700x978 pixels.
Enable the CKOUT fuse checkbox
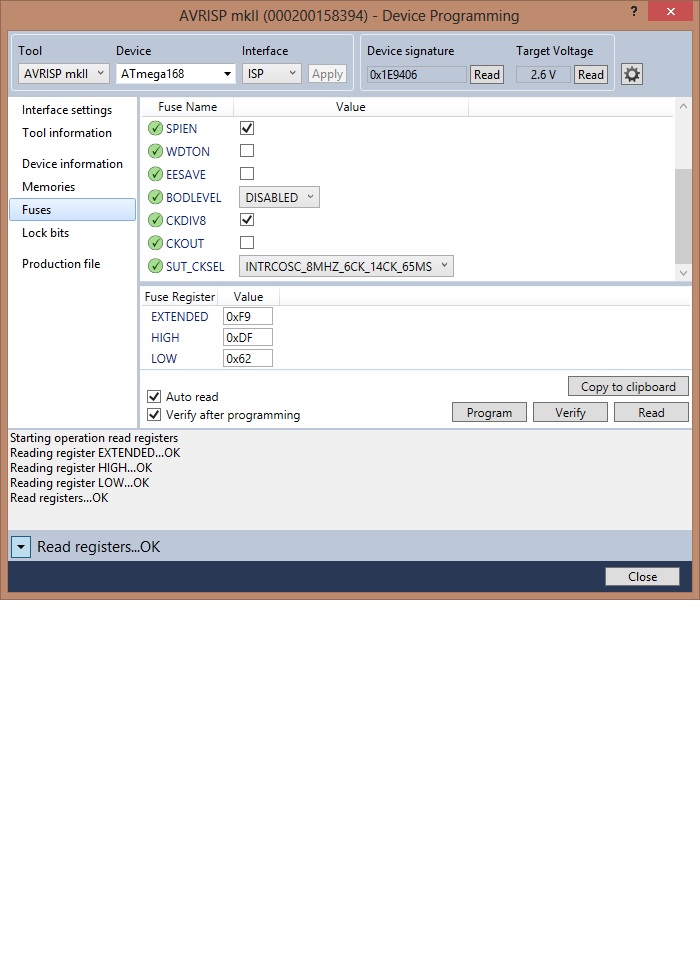[x=247, y=242]
